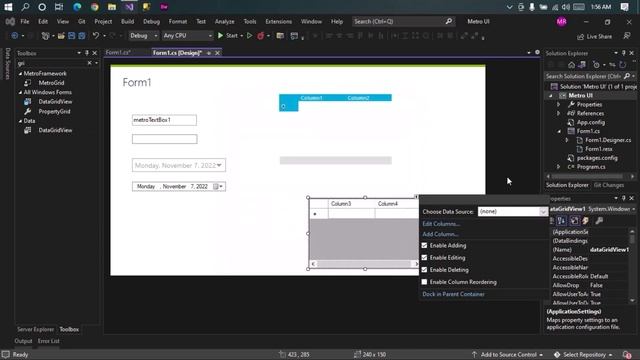Click in the Search (Ctrl+Q) box
This screenshot has width=640, height=360.
point(403,22)
